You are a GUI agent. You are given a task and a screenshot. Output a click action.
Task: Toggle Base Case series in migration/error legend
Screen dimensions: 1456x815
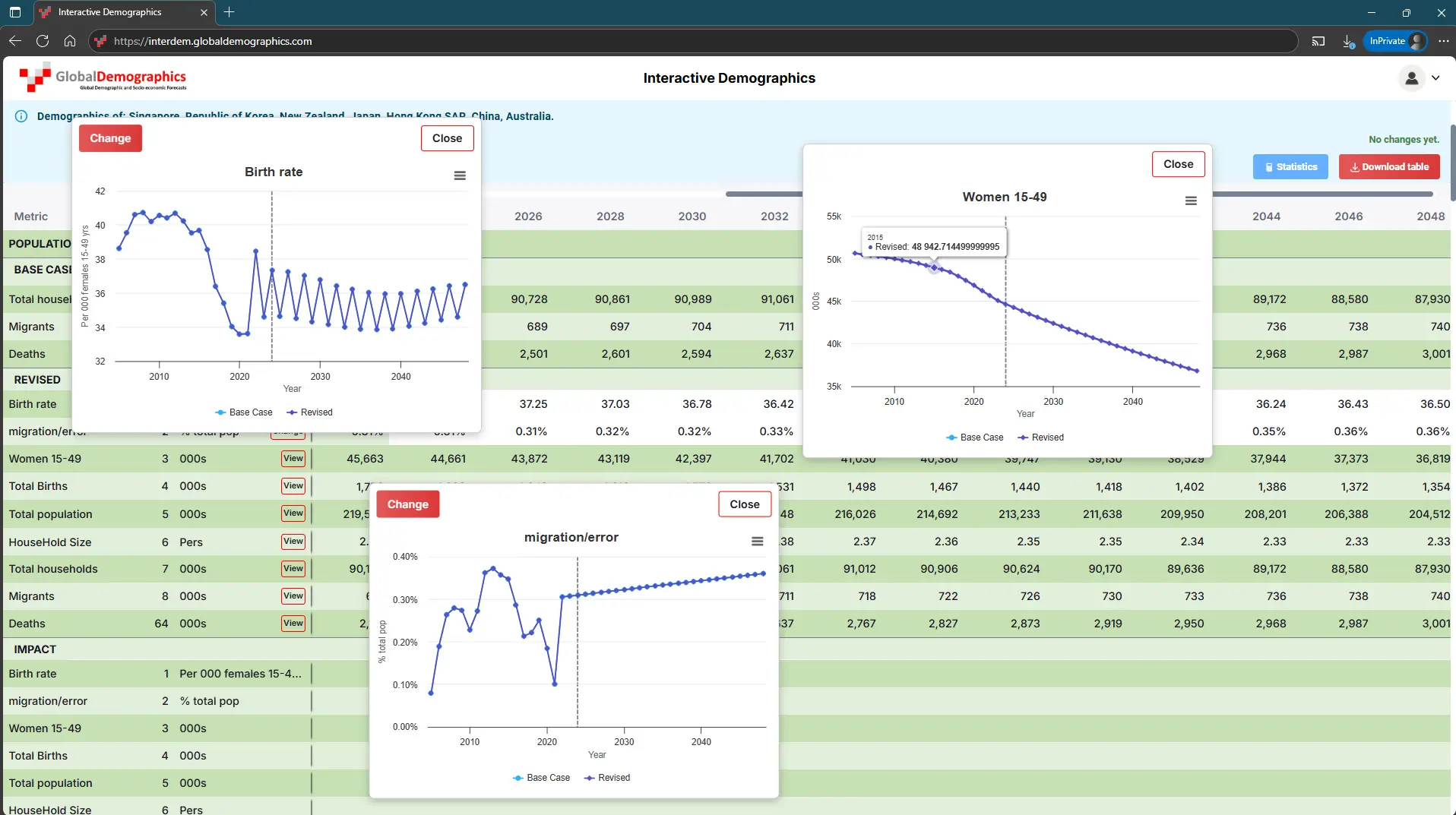[540, 778]
